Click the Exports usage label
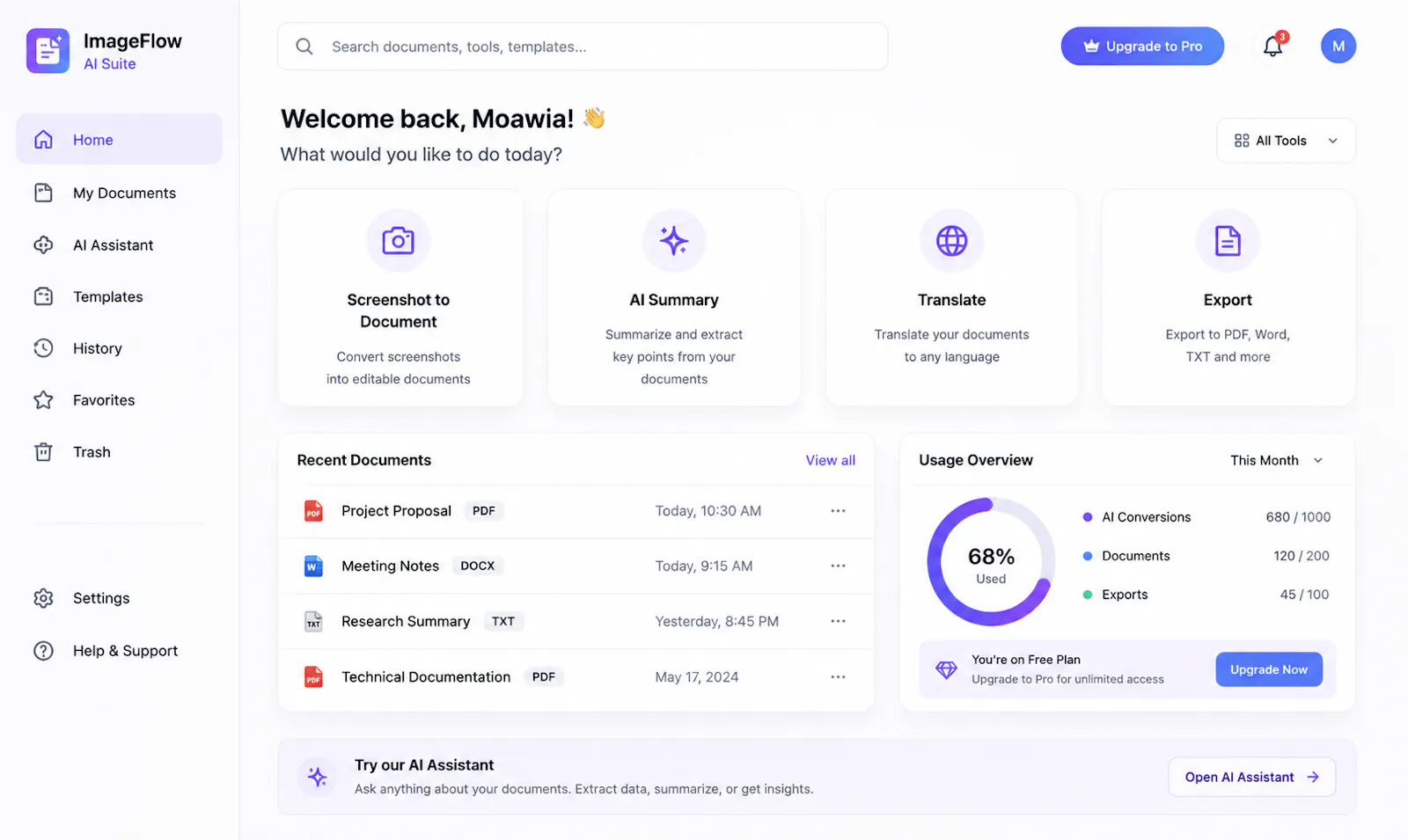 click(1125, 595)
